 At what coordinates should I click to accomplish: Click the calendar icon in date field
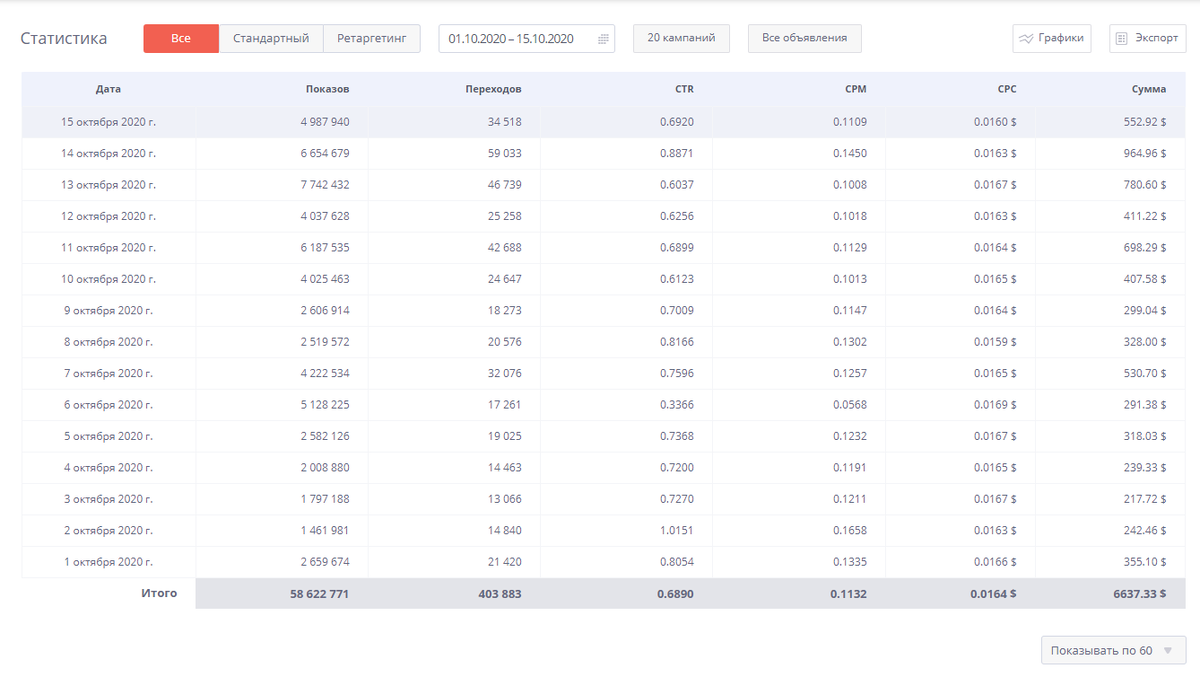click(603, 39)
